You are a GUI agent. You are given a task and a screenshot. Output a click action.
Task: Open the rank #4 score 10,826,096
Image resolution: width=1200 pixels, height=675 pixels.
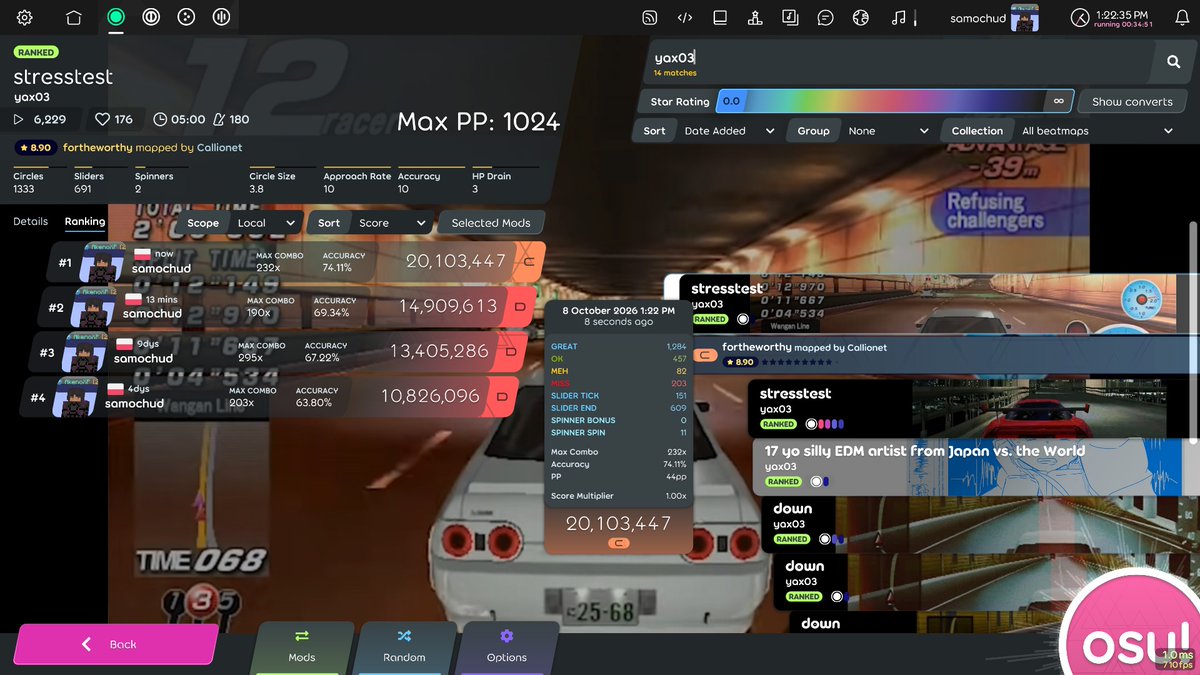pos(269,396)
